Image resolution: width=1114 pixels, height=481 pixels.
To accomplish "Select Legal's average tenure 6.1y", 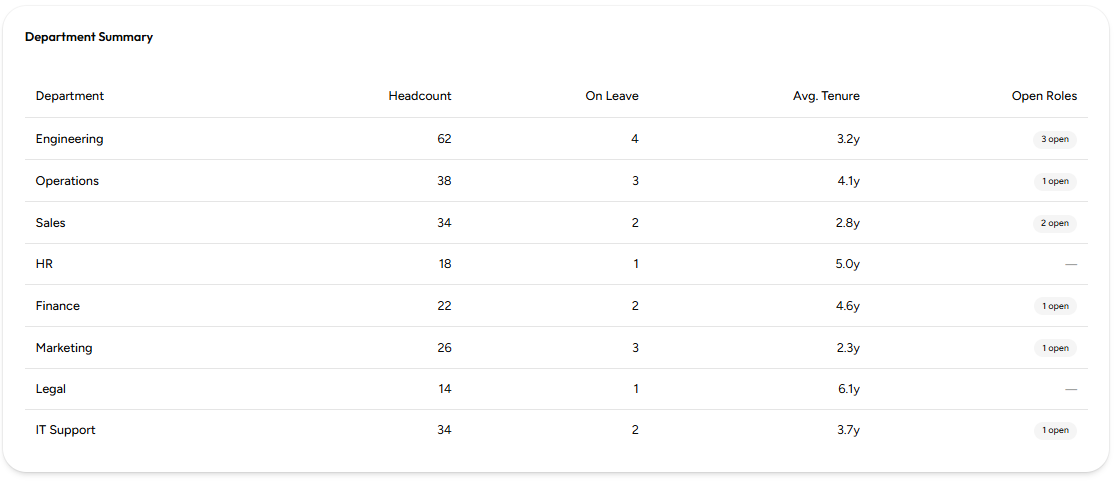I will pos(848,389).
